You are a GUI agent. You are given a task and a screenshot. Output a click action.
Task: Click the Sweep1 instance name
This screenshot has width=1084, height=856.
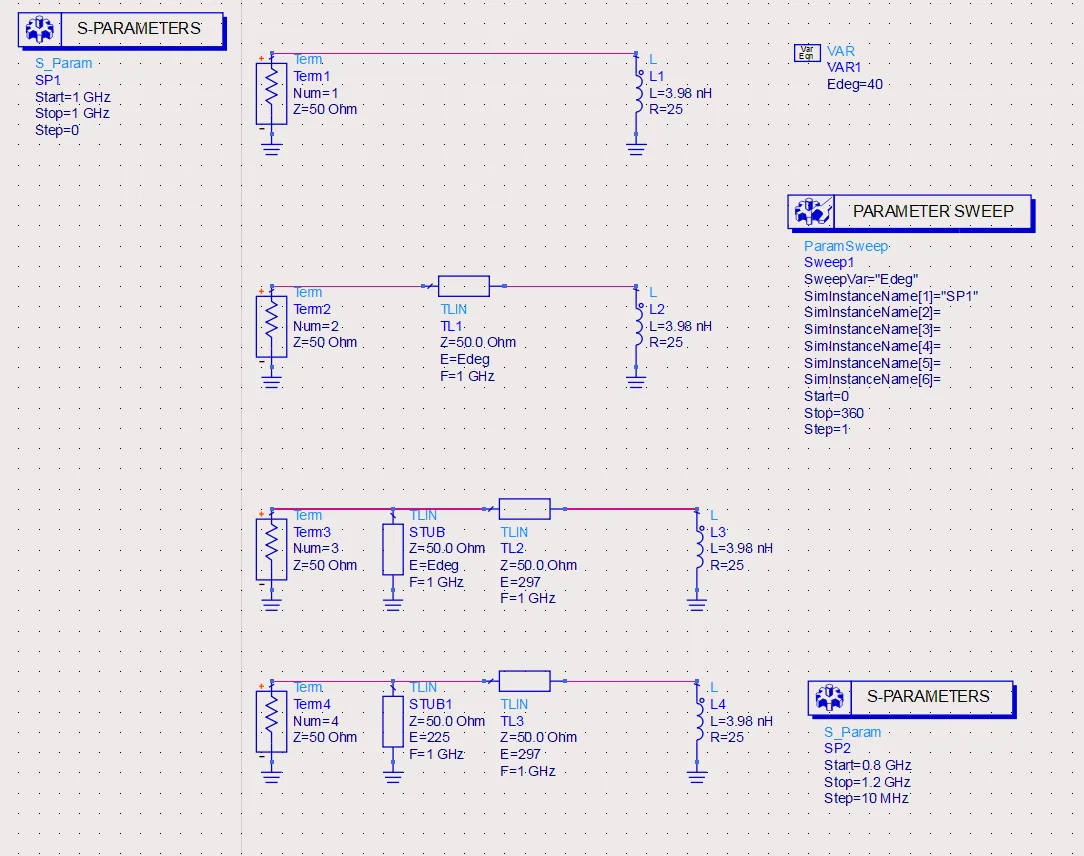tap(829, 263)
